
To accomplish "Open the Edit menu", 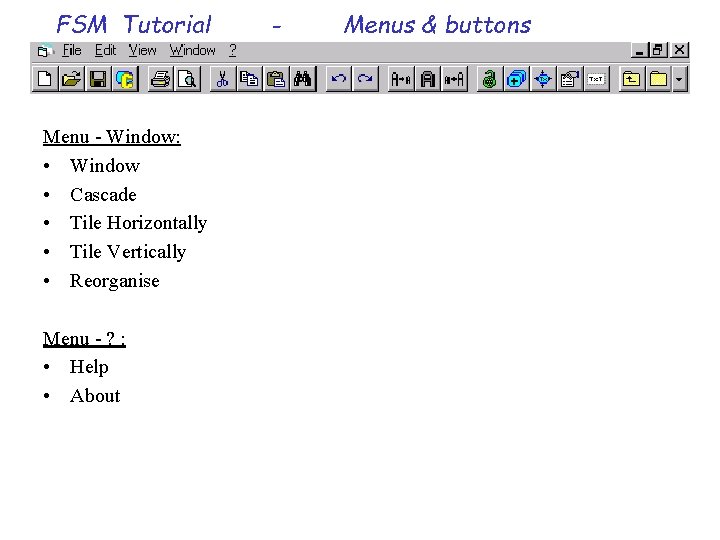I will click(x=105, y=50).
